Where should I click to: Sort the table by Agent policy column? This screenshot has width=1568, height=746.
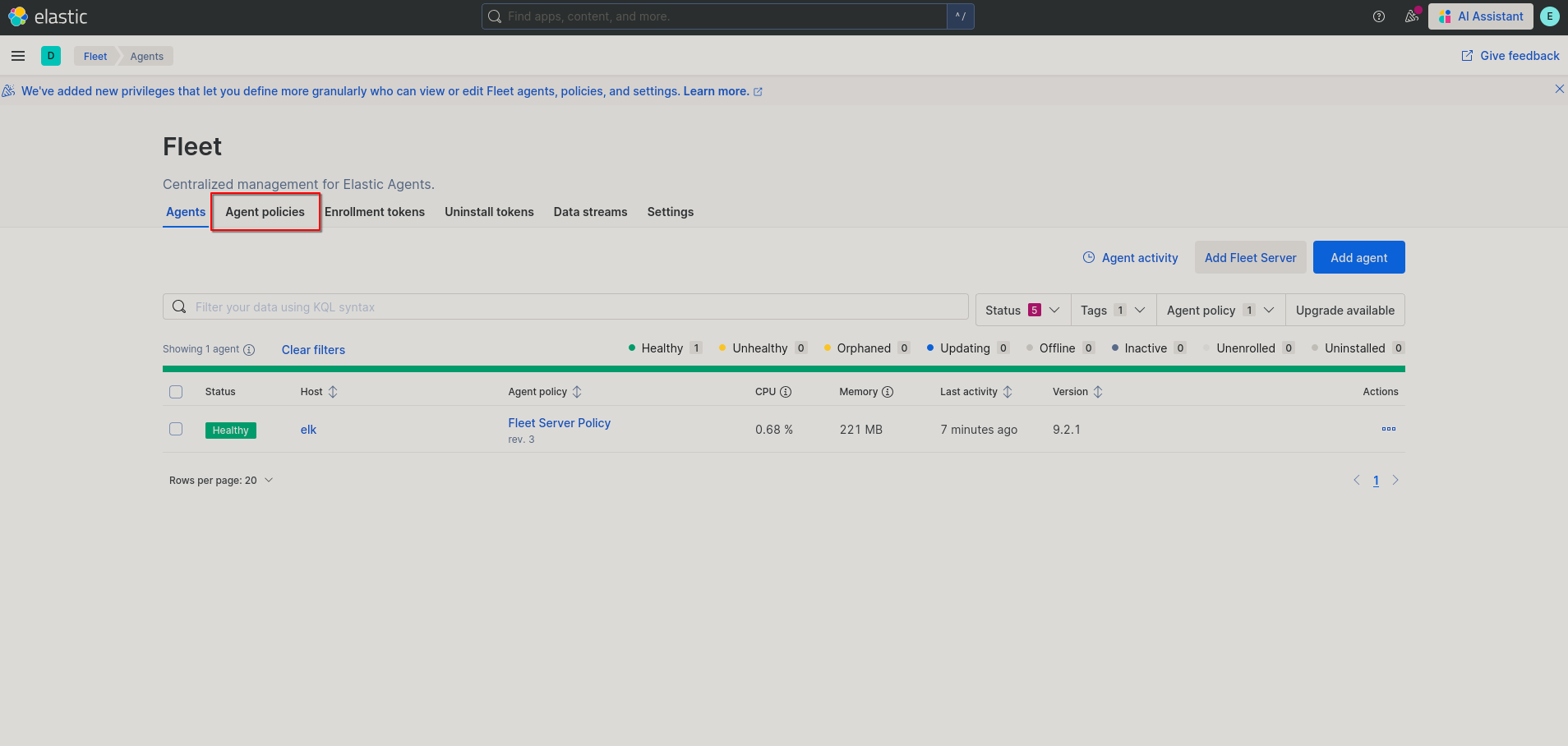545,392
